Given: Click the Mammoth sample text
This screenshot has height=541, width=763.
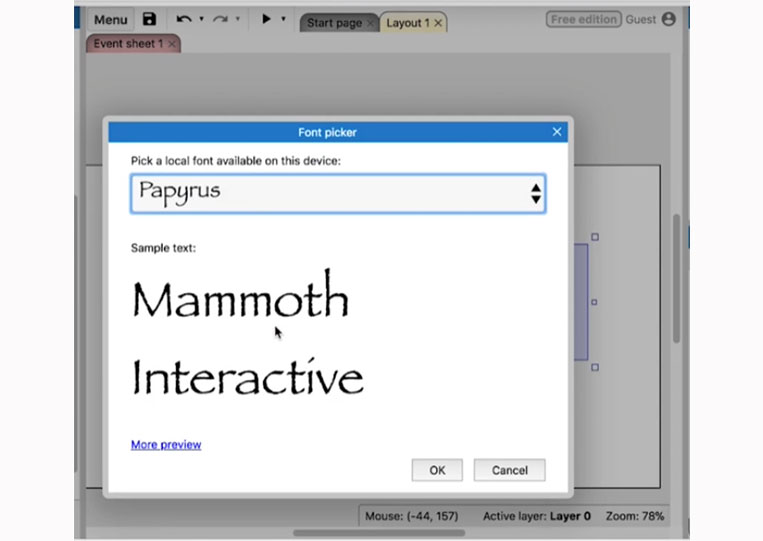Looking at the screenshot, I should 241,295.
